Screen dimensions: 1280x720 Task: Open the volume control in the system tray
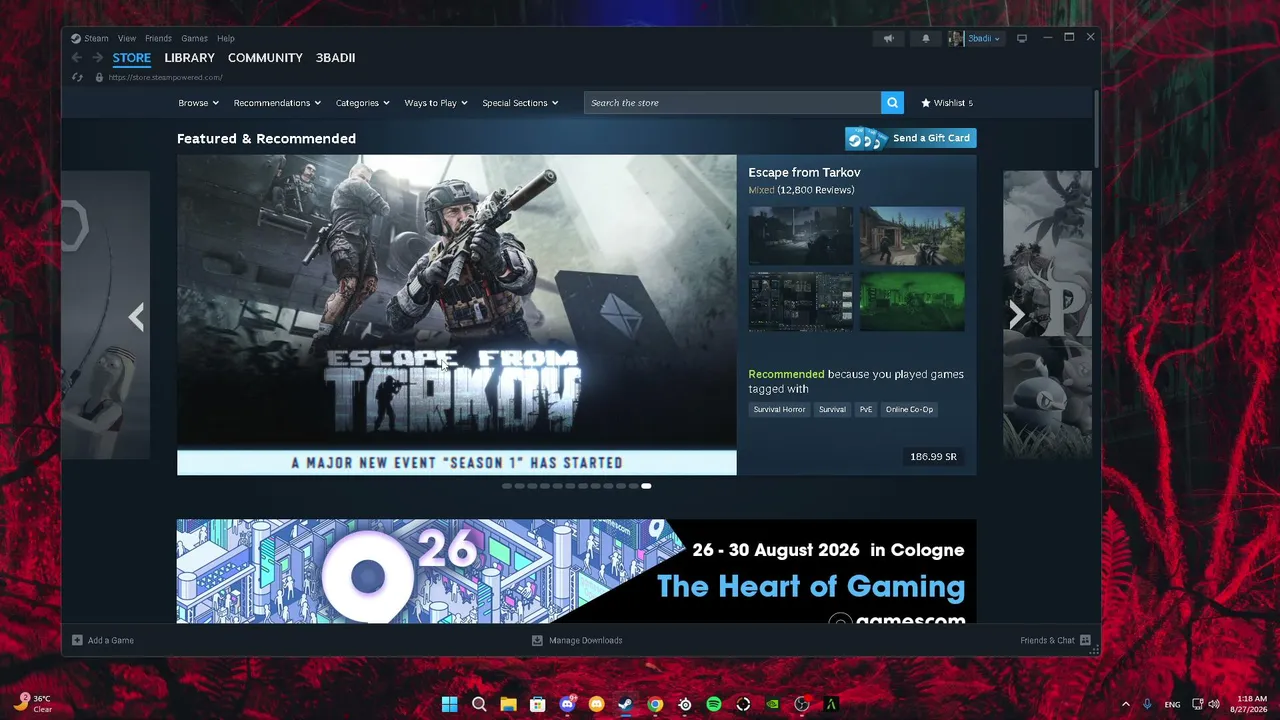(x=1214, y=704)
